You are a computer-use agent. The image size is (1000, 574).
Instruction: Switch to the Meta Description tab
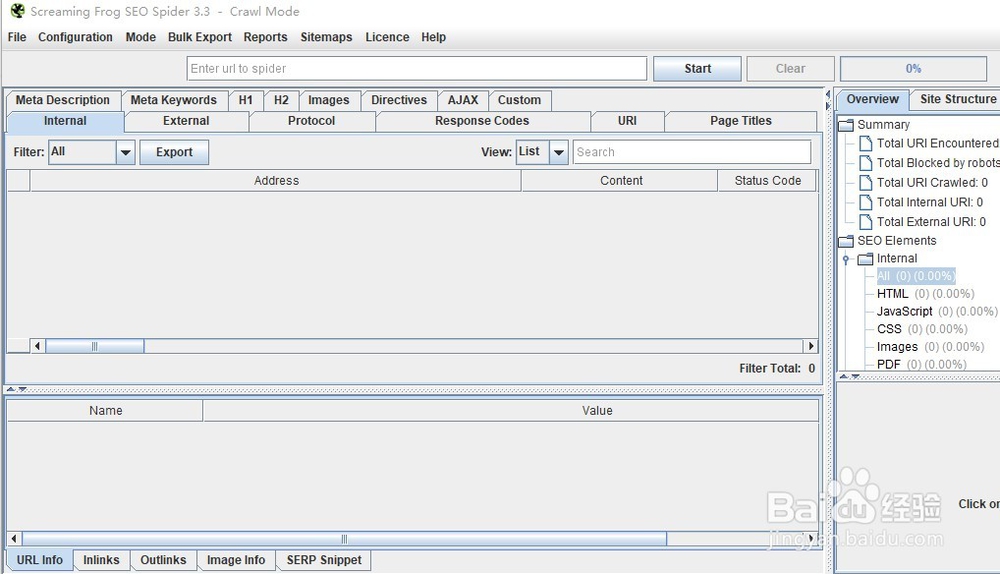63,100
